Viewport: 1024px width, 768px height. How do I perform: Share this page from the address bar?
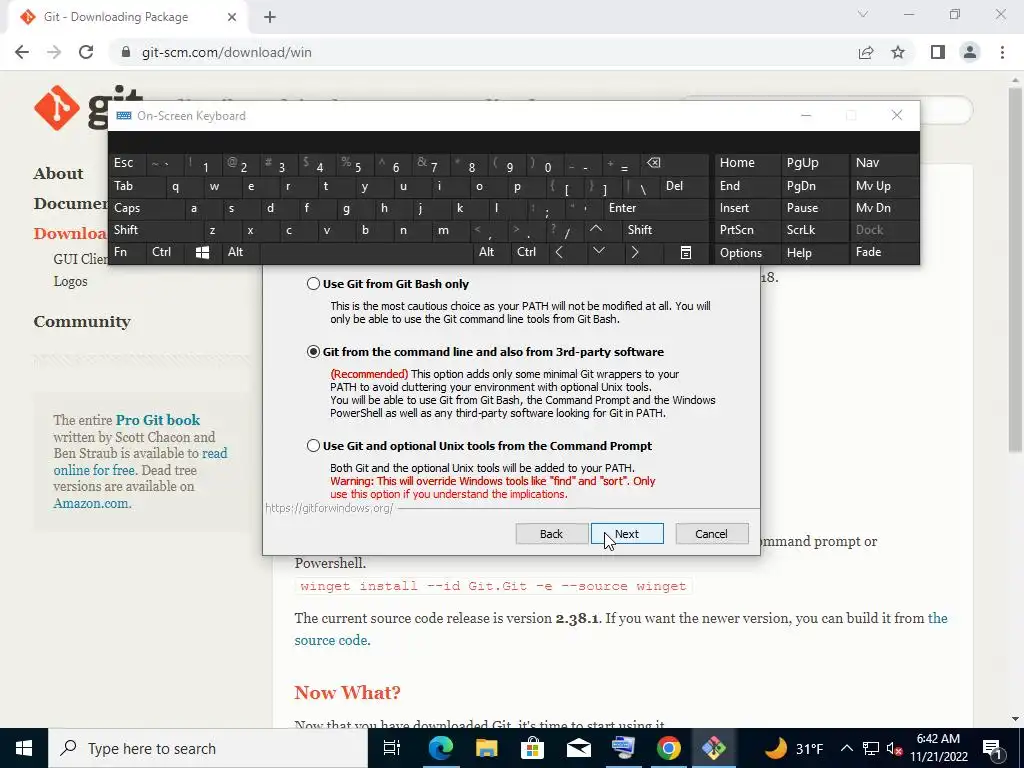[866, 52]
